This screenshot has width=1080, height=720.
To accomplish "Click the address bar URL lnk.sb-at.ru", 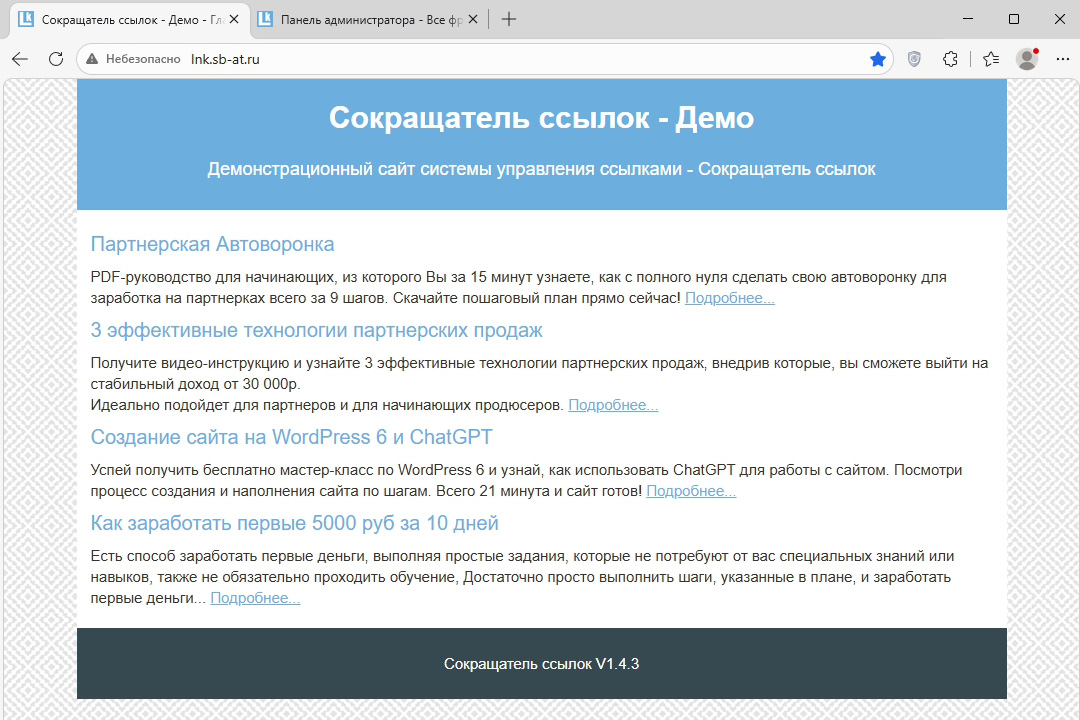I will point(225,59).
